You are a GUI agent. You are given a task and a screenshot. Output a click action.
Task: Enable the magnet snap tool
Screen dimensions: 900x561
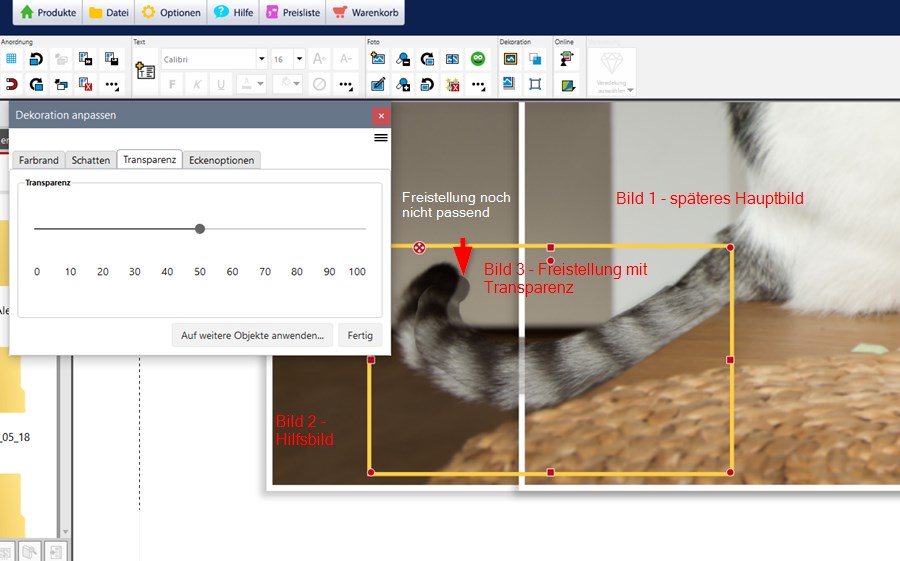tap(12, 85)
